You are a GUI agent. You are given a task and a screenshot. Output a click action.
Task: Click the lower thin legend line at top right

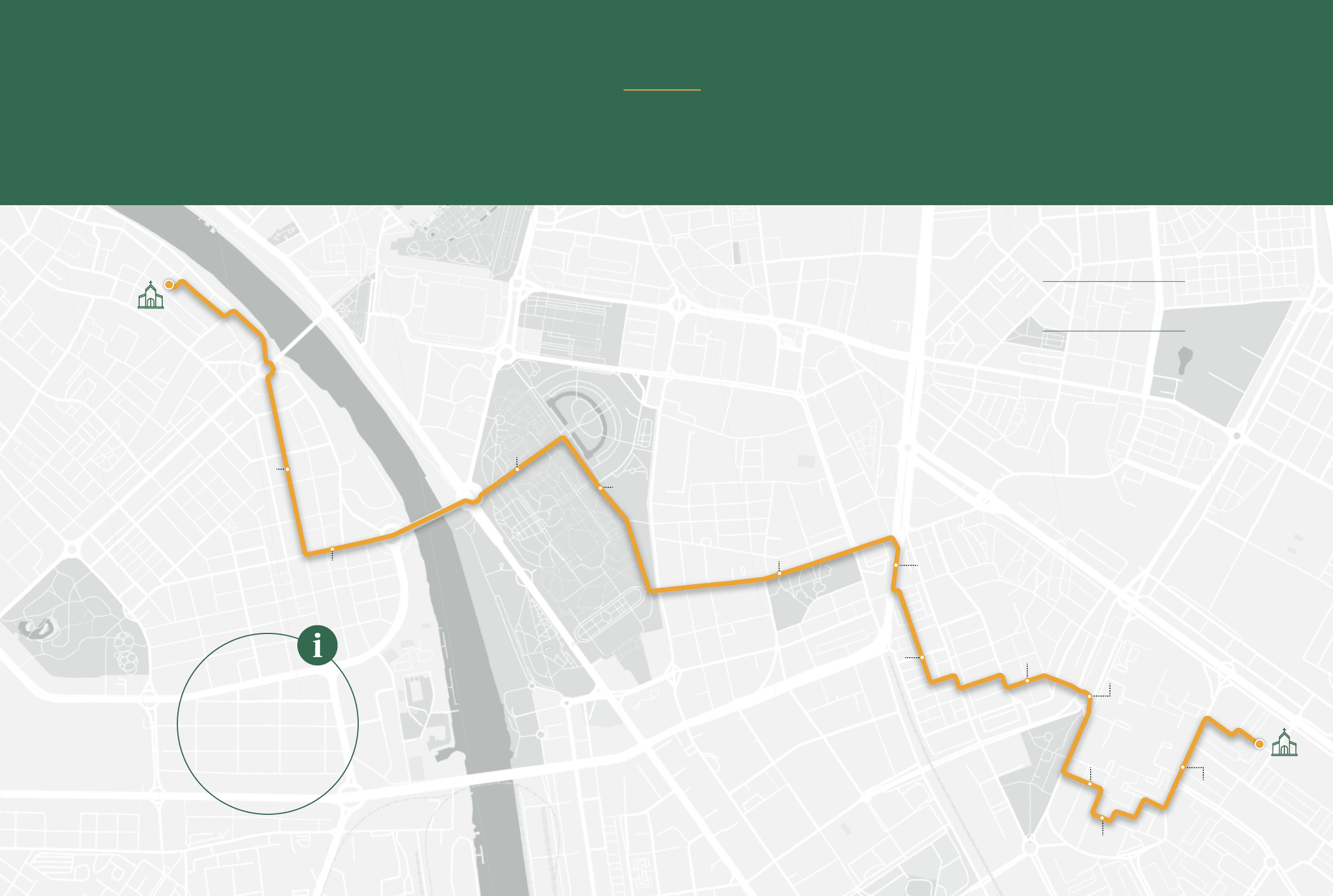point(1113,331)
